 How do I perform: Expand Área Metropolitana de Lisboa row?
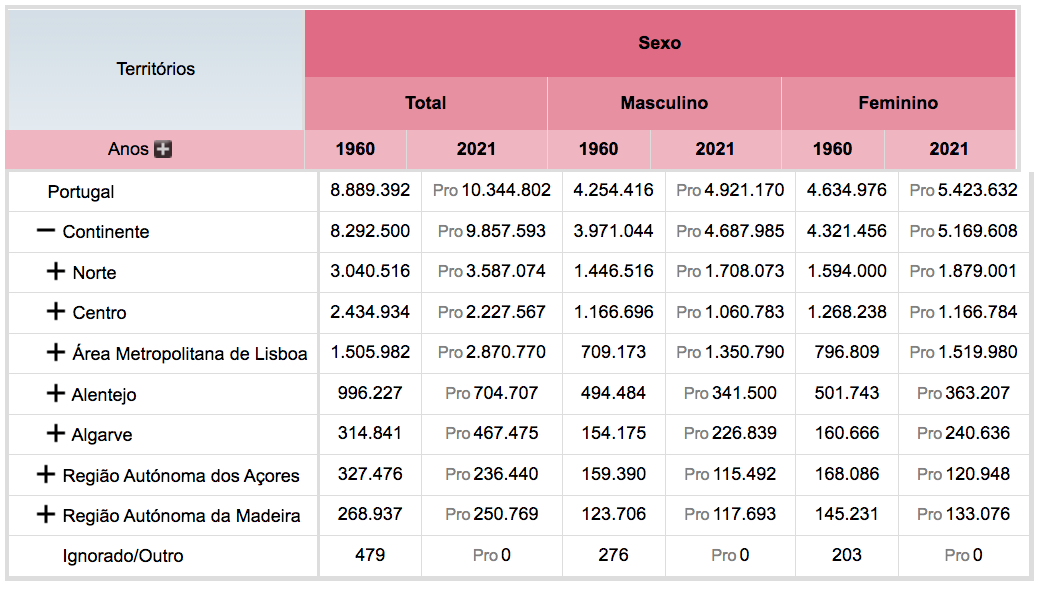pos(55,353)
